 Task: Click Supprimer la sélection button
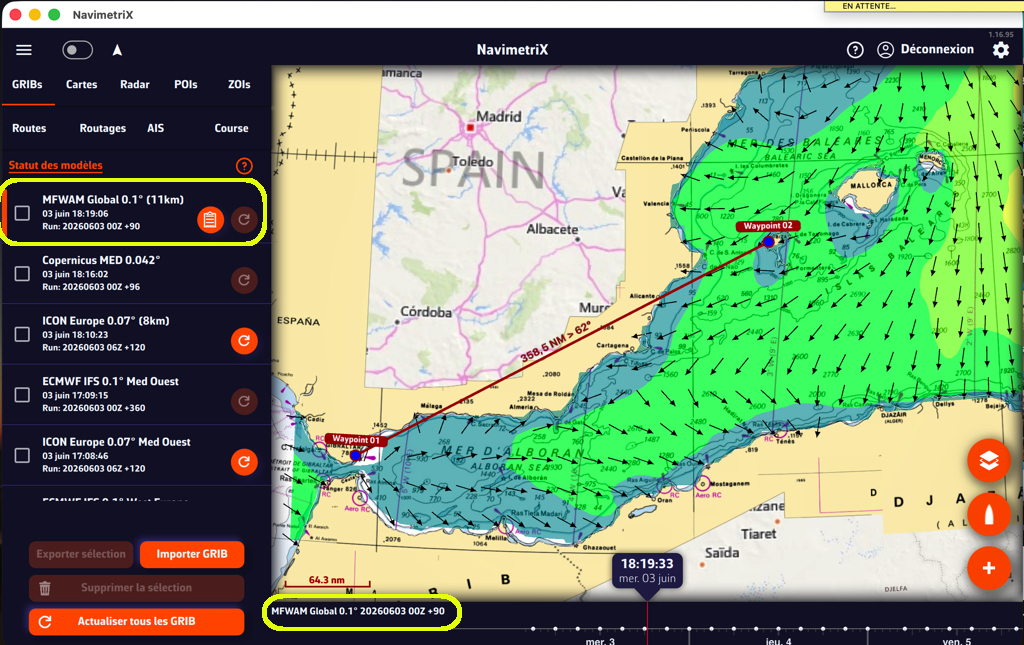(136, 588)
